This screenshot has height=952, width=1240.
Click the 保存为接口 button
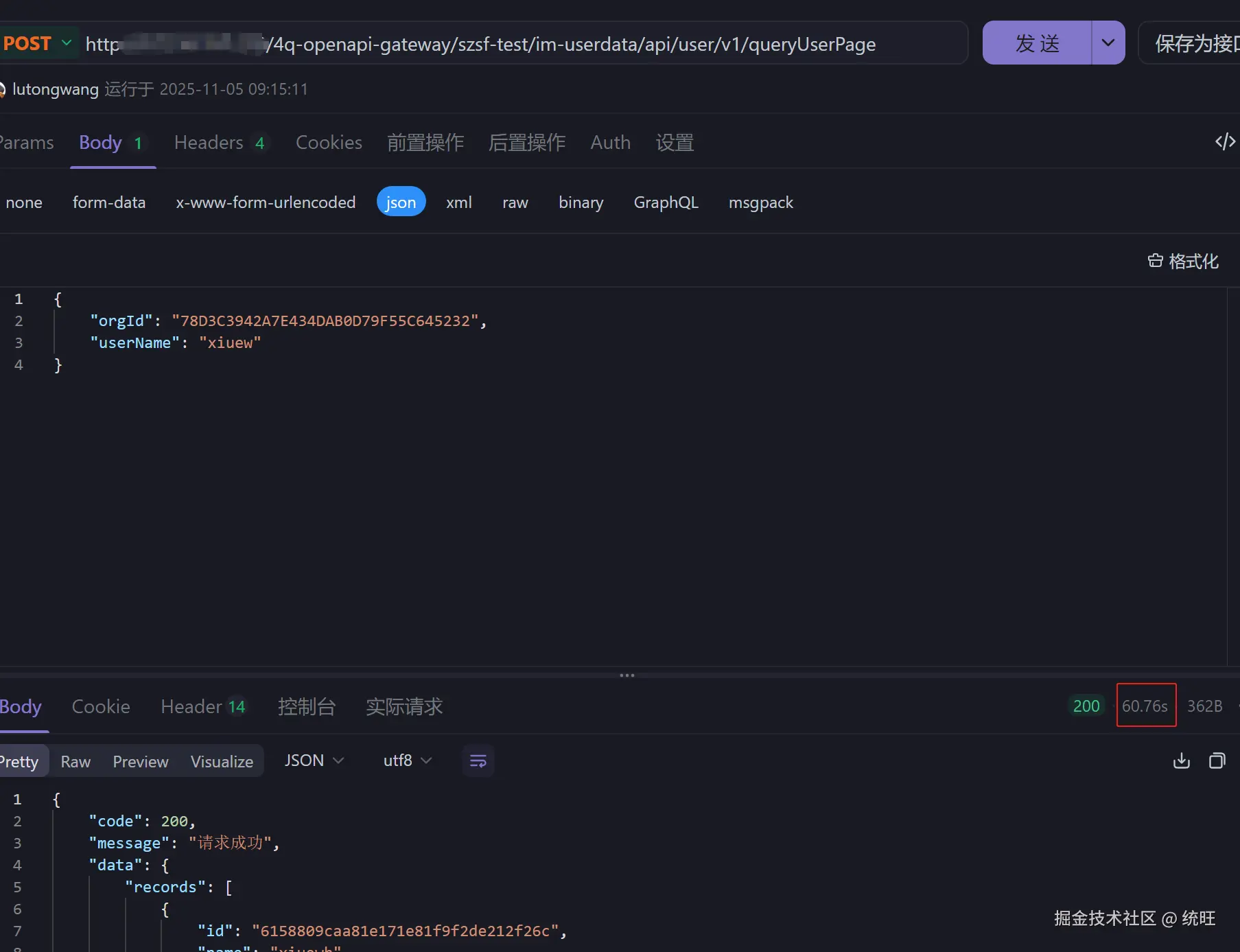[1194, 43]
